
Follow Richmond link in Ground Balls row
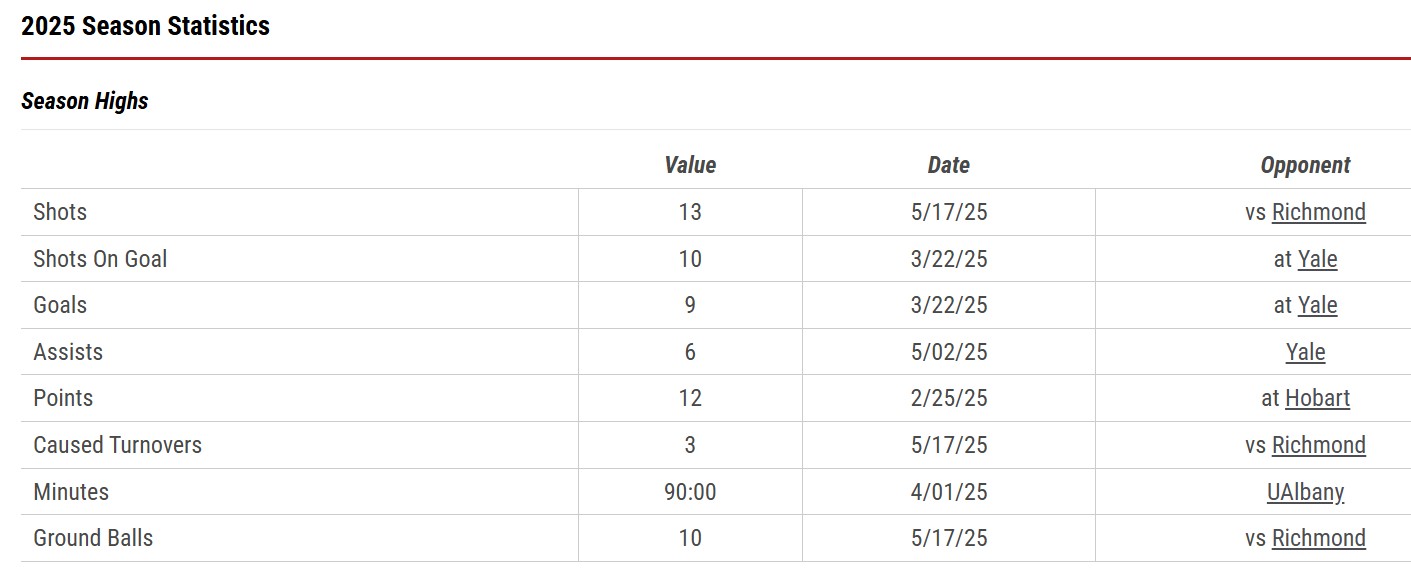coord(1318,538)
